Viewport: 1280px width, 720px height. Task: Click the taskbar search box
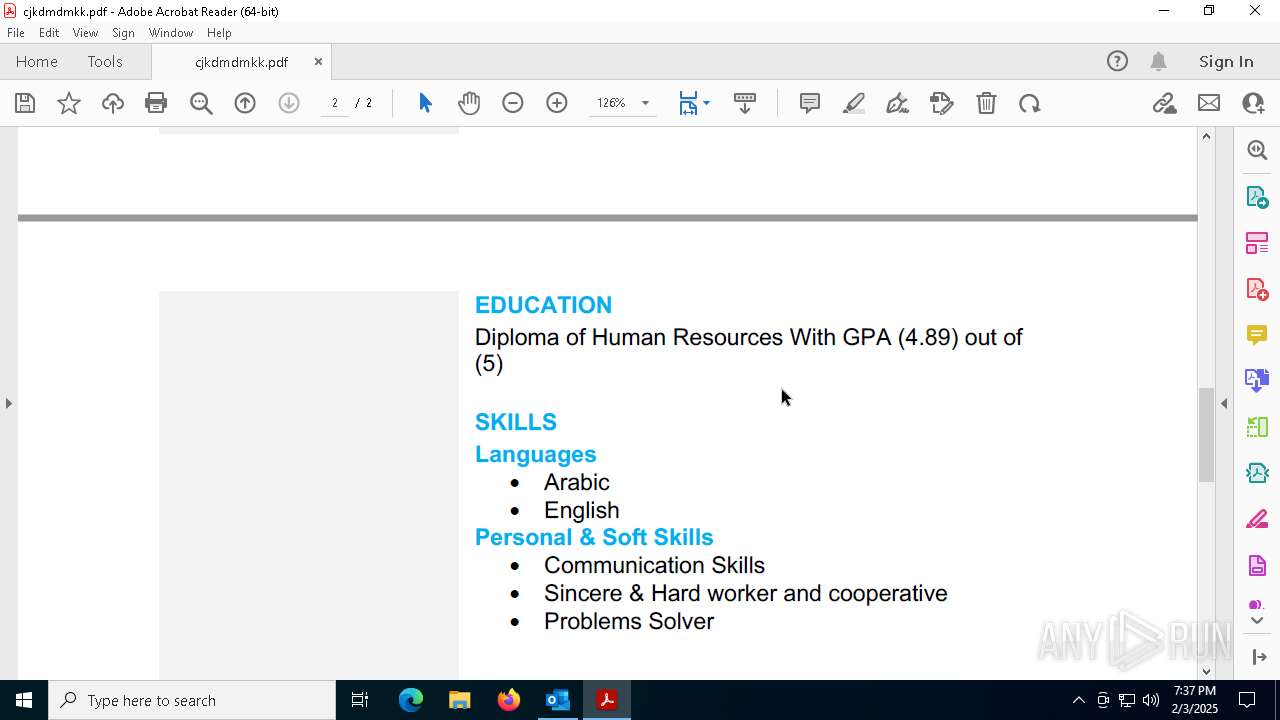(x=192, y=700)
